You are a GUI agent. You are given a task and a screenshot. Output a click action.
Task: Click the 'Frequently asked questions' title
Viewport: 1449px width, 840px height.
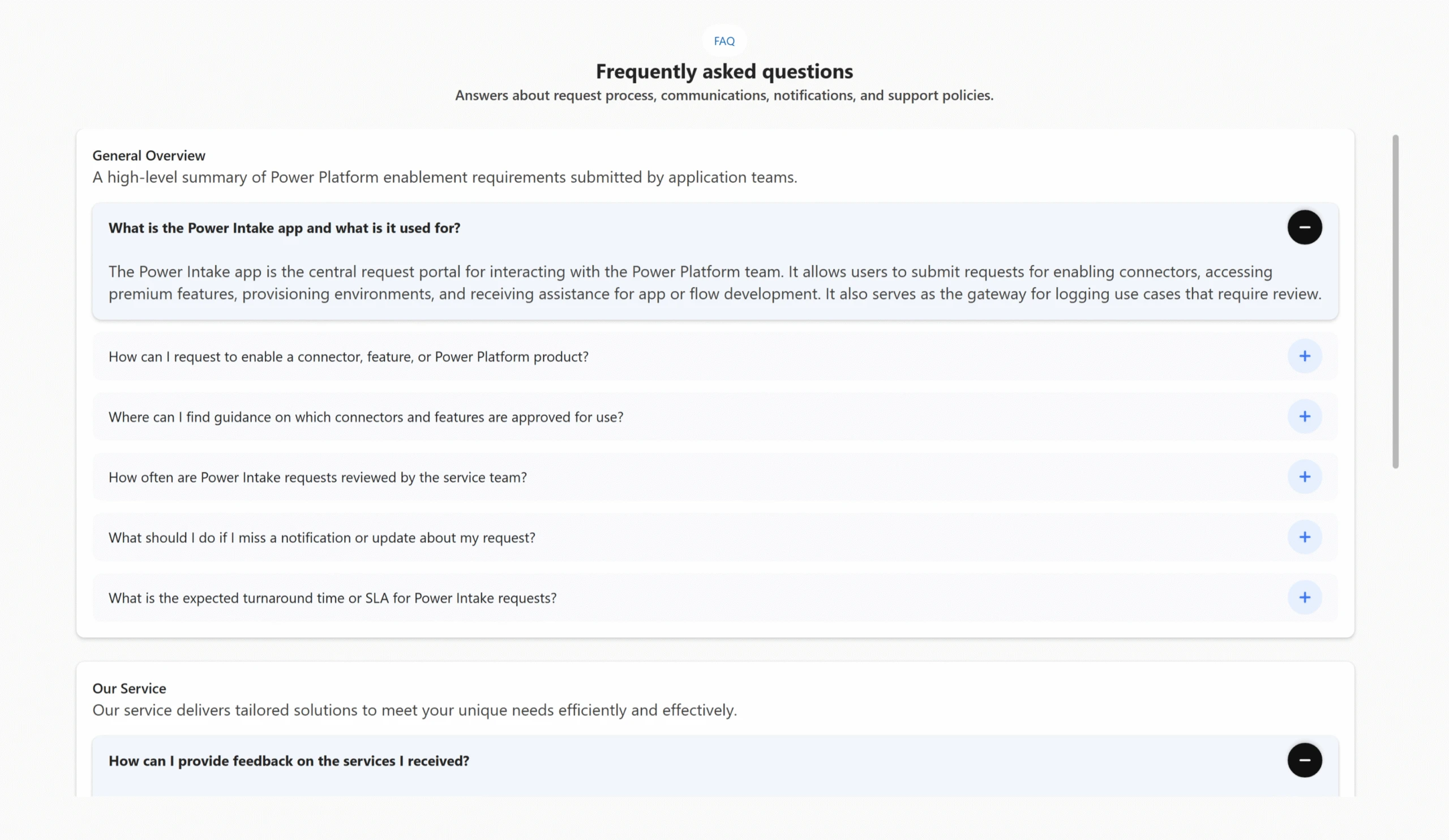(724, 71)
